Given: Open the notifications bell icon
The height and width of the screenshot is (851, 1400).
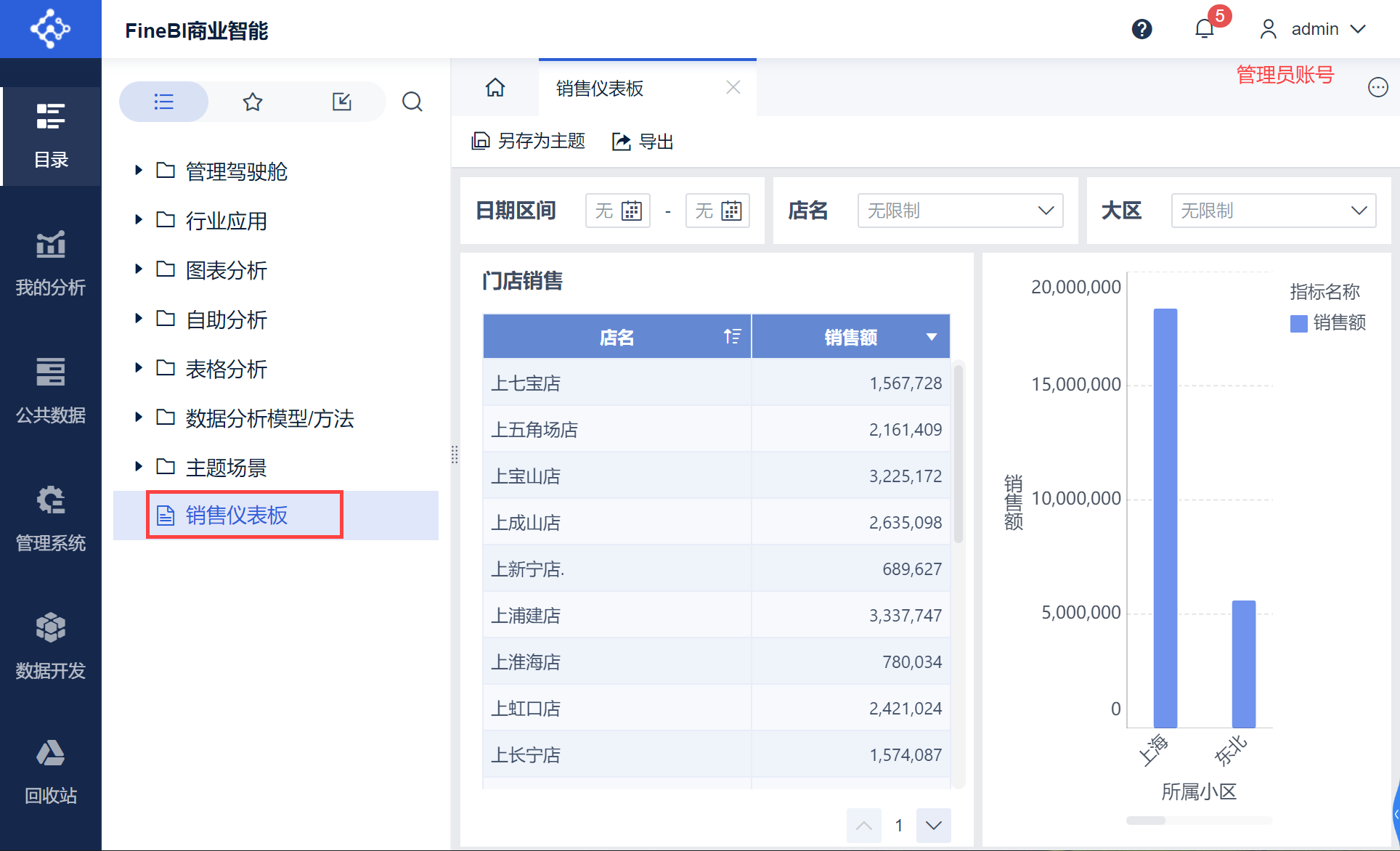Looking at the screenshot, I should (x=1204, y=29).
